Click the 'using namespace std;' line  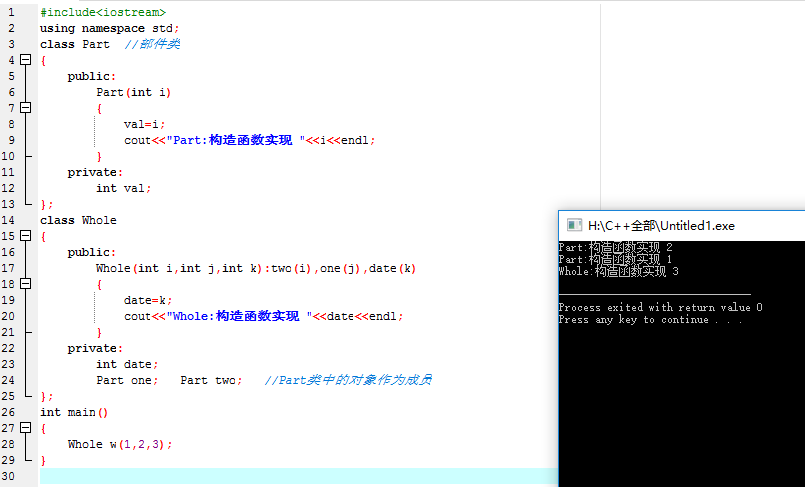click(x=110, y=28)
